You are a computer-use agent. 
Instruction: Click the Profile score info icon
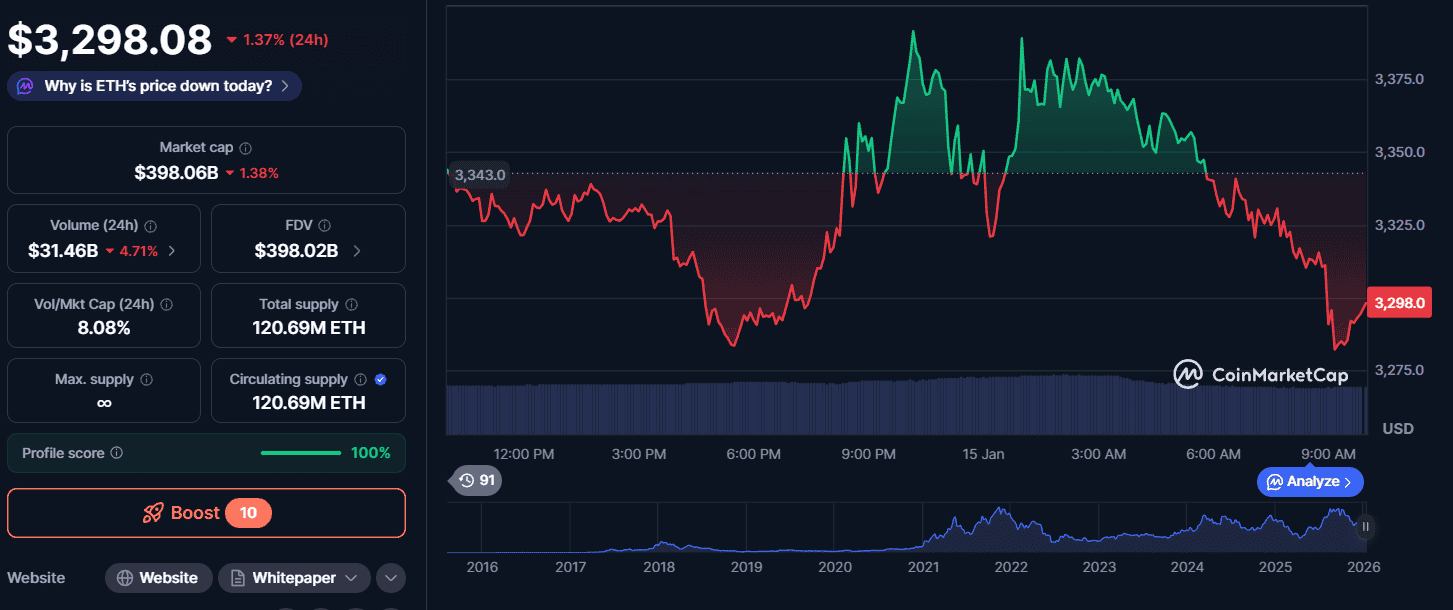[117, 453]
